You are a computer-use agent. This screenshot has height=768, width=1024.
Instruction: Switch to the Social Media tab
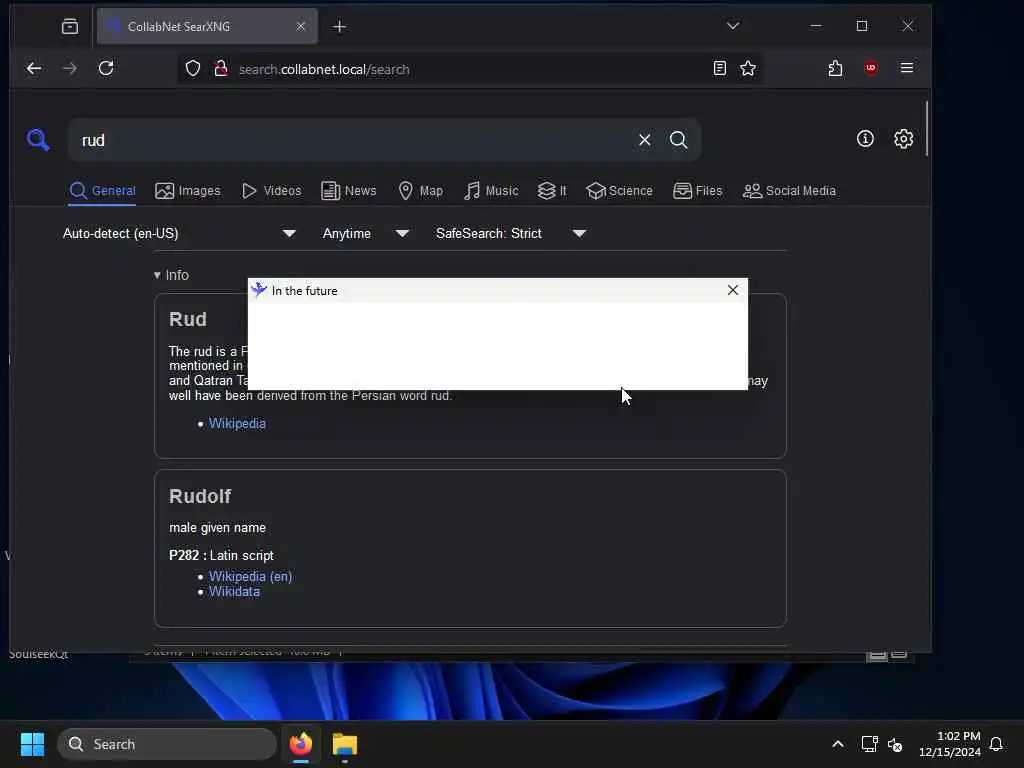(790, 191)
